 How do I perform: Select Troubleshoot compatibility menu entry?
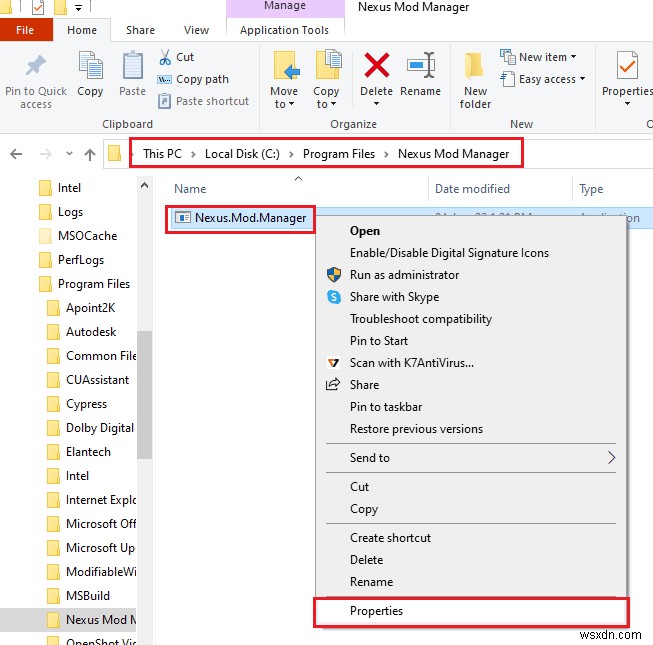[x=471, y=319]
